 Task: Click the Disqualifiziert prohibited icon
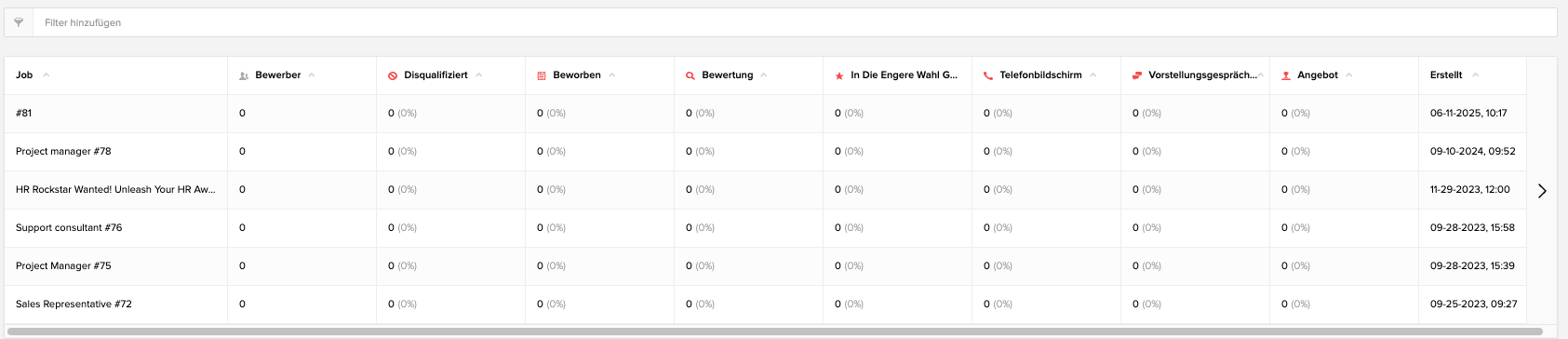coord(393,75)
